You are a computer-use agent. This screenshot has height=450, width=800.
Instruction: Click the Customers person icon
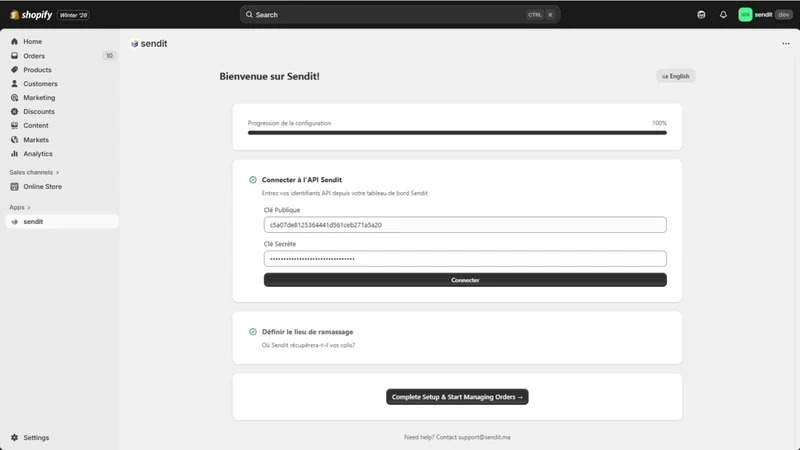coord(14,84)
